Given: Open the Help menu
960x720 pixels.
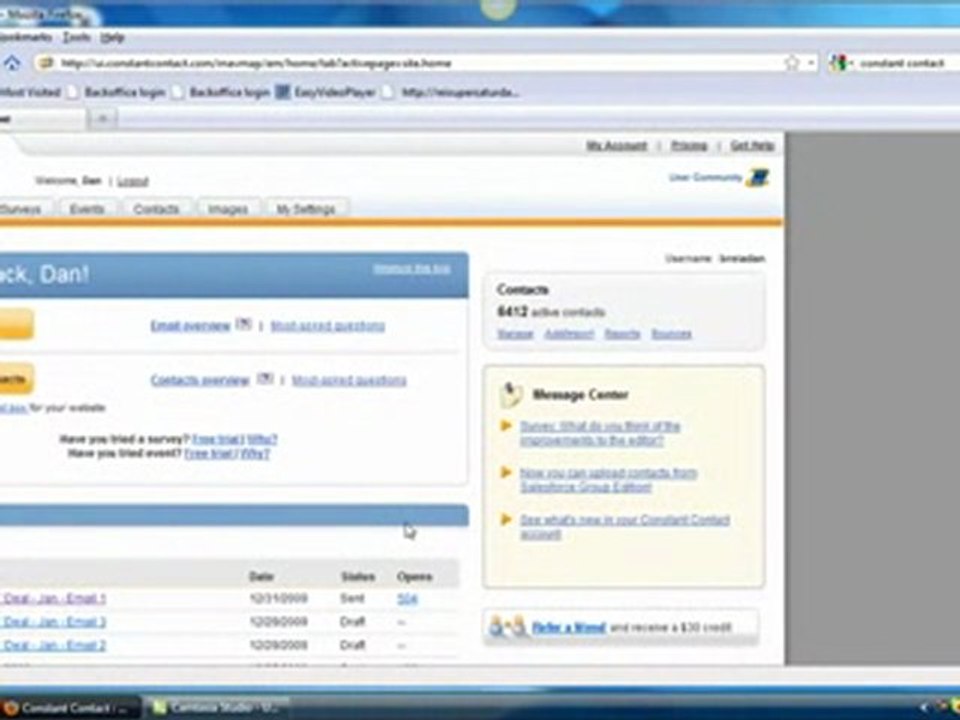Looking at the screenshot, I should [112, 37].
